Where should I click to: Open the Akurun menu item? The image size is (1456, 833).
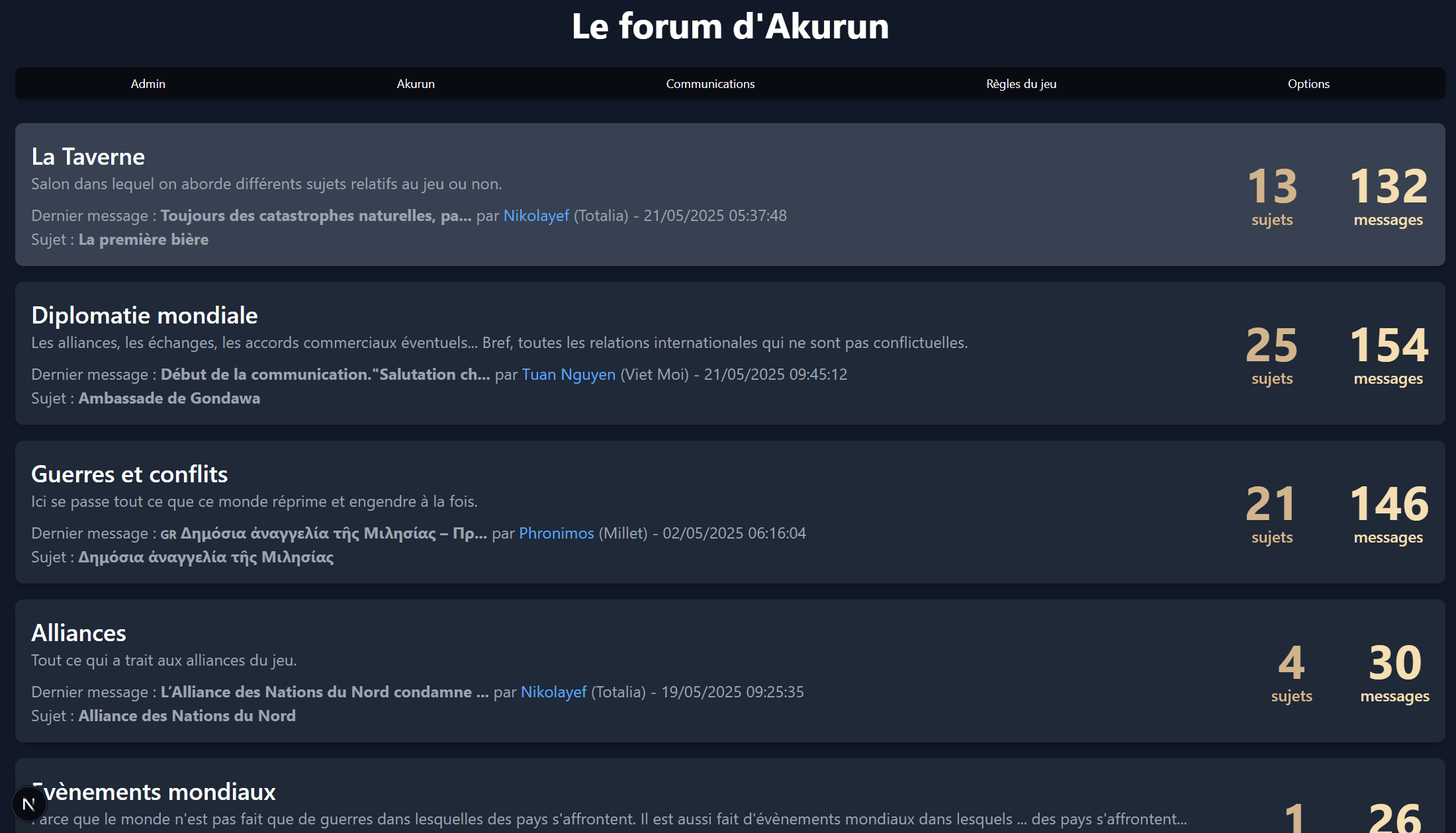(415, 84)
